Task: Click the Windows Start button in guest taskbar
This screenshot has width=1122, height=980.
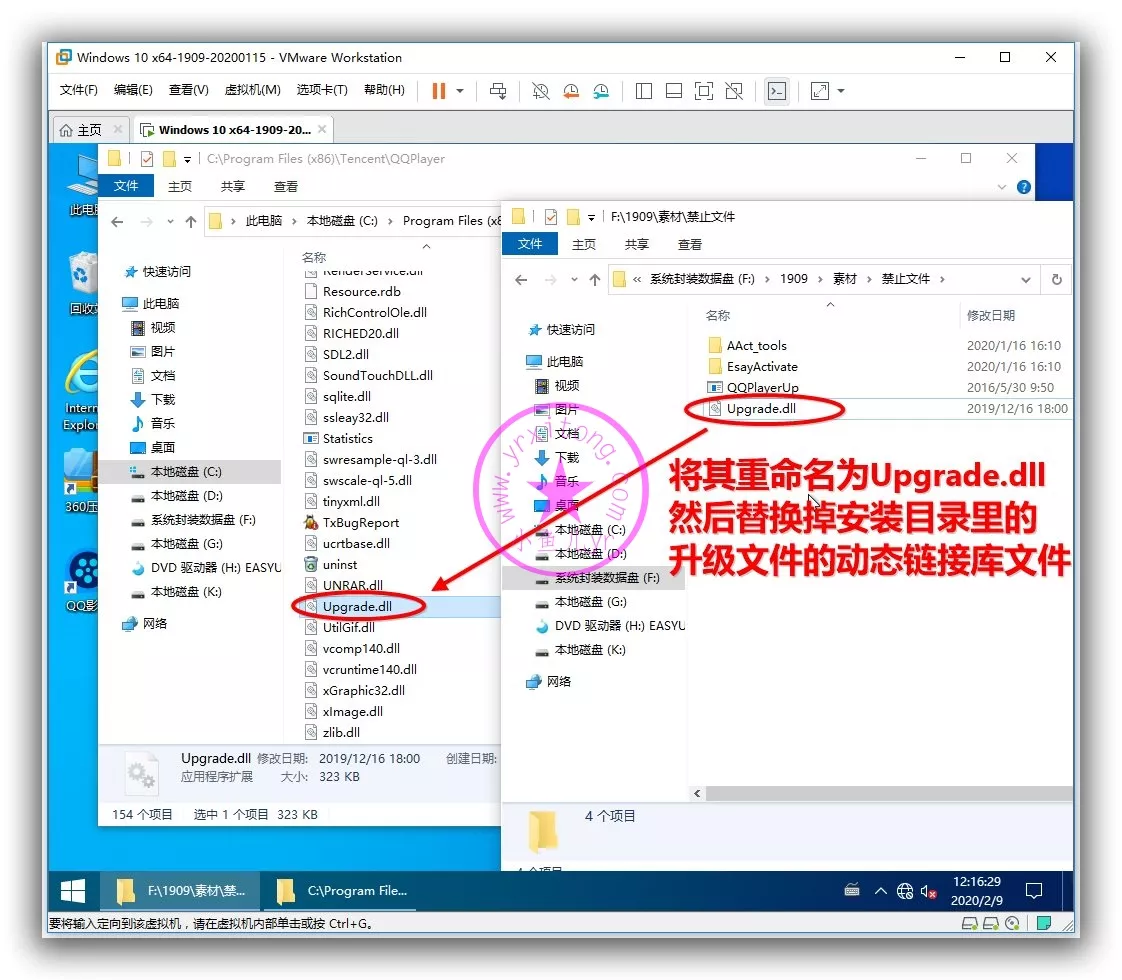Action: pyautogui.click(x=73, y=890)
